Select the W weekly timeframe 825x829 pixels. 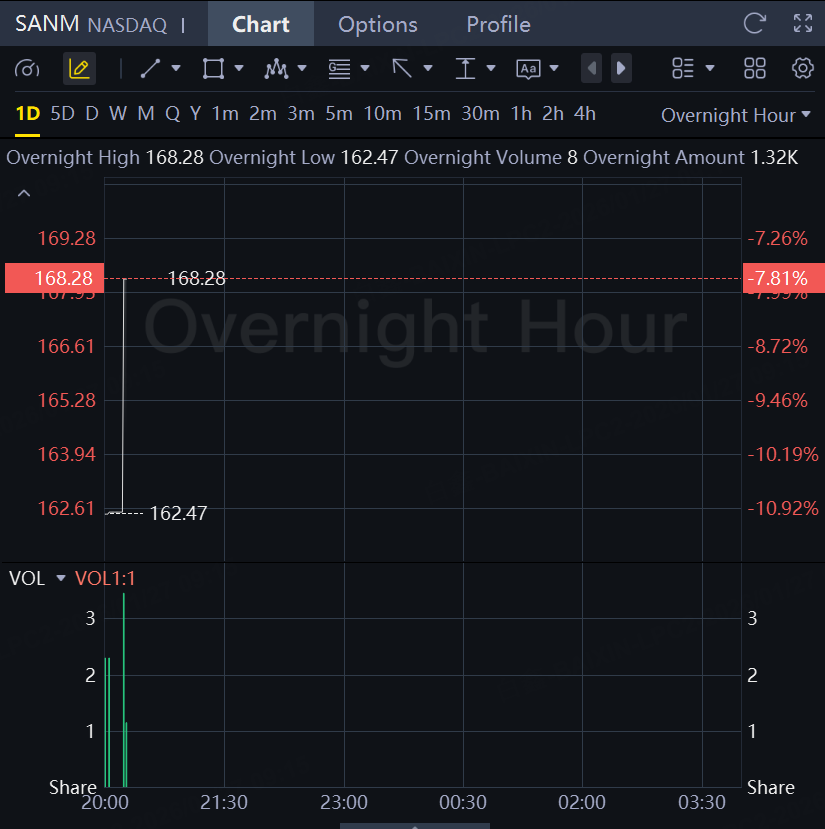tap(118, 114)
